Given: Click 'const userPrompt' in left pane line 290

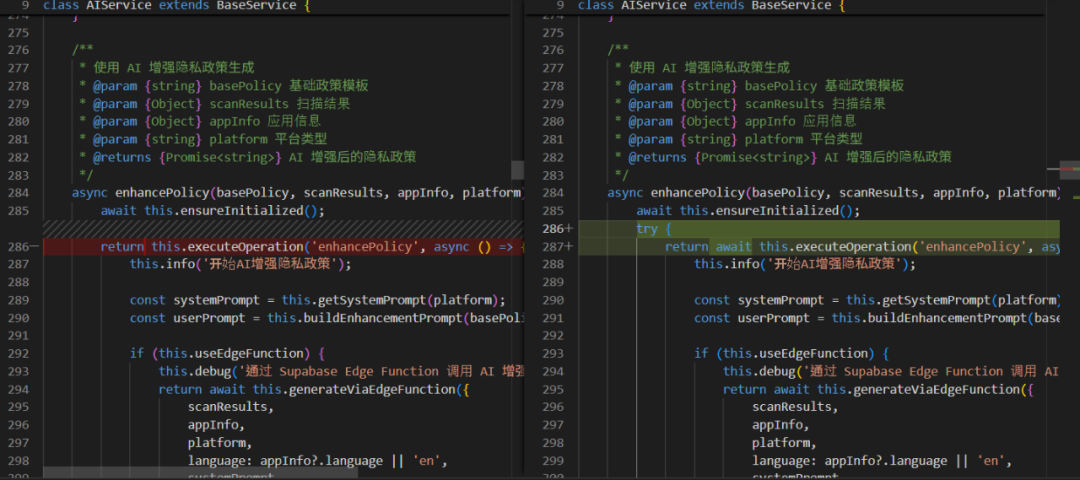Looking at the screenshot, I should [x=189, y=318].
